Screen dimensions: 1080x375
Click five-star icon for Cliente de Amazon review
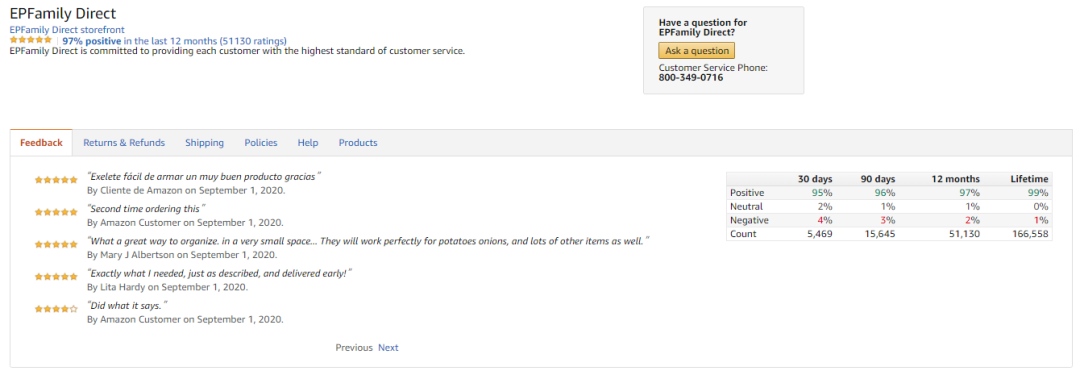(56, 179)
